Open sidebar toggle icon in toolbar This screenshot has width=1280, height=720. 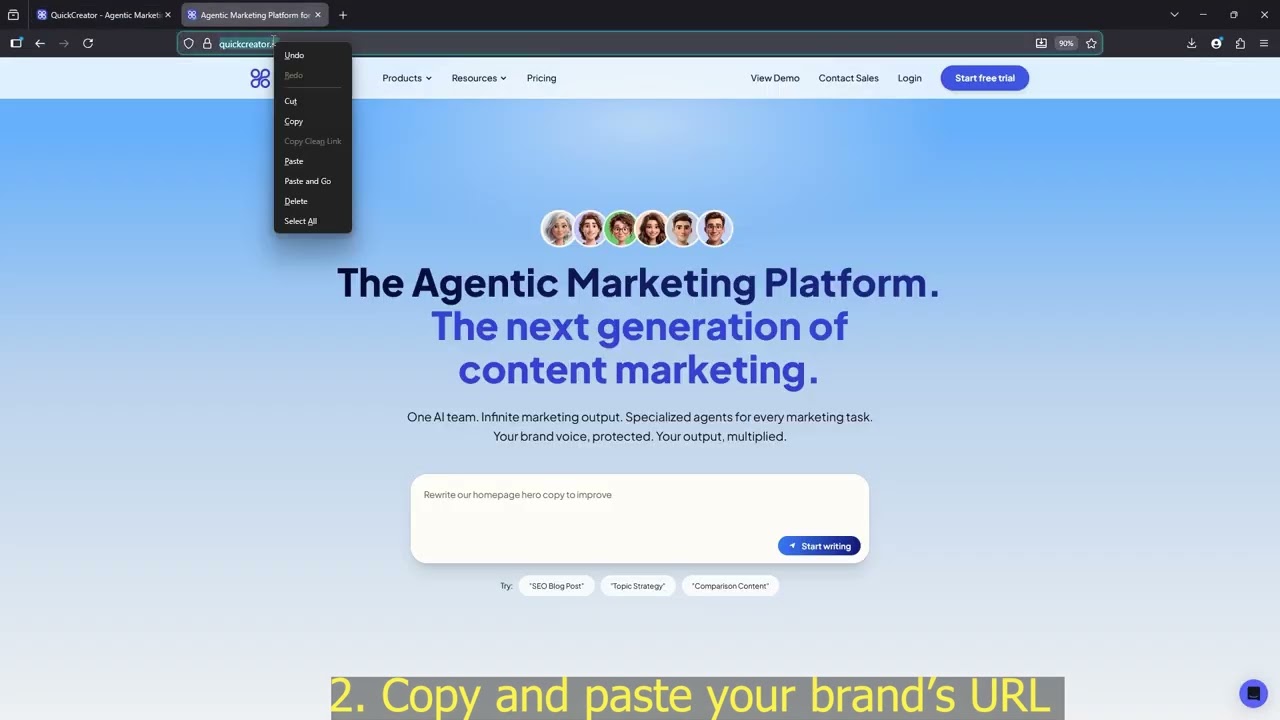click(x=16, y=43)
